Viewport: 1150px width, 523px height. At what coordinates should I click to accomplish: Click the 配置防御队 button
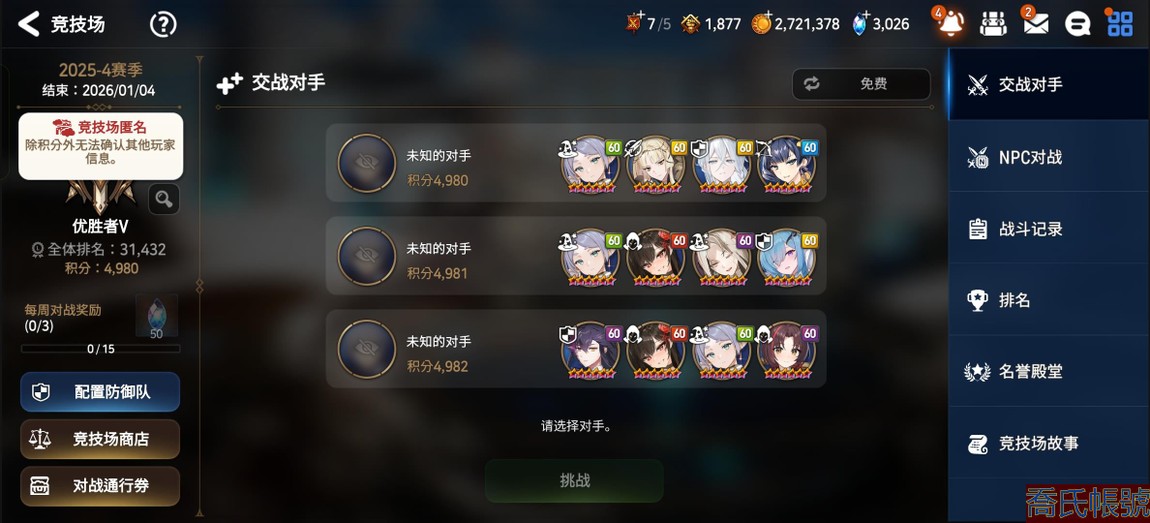(x=100, y=392)
